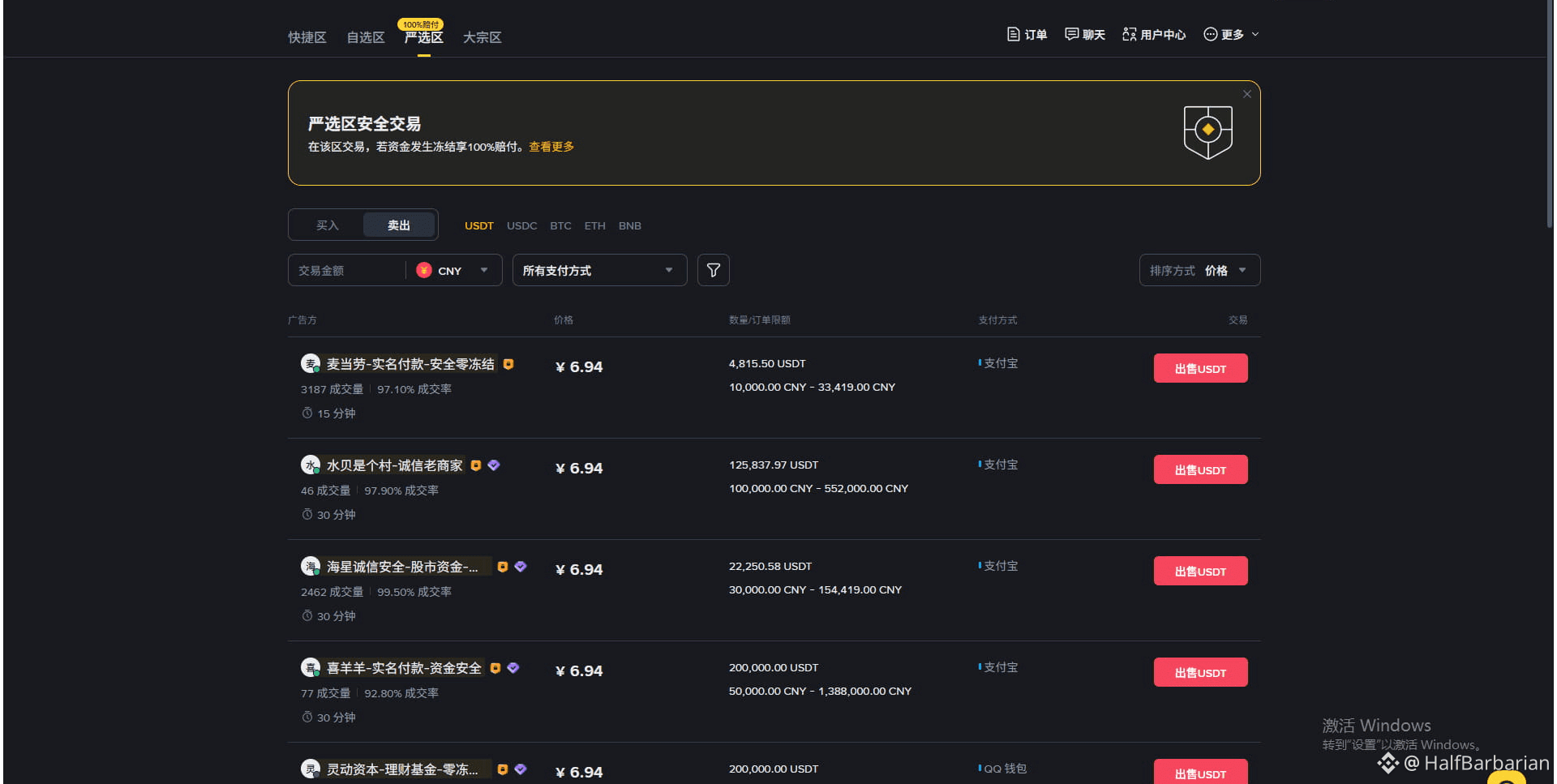Click the avatar of 水贝是个村-诚信老商家

[x=311, y=465]
